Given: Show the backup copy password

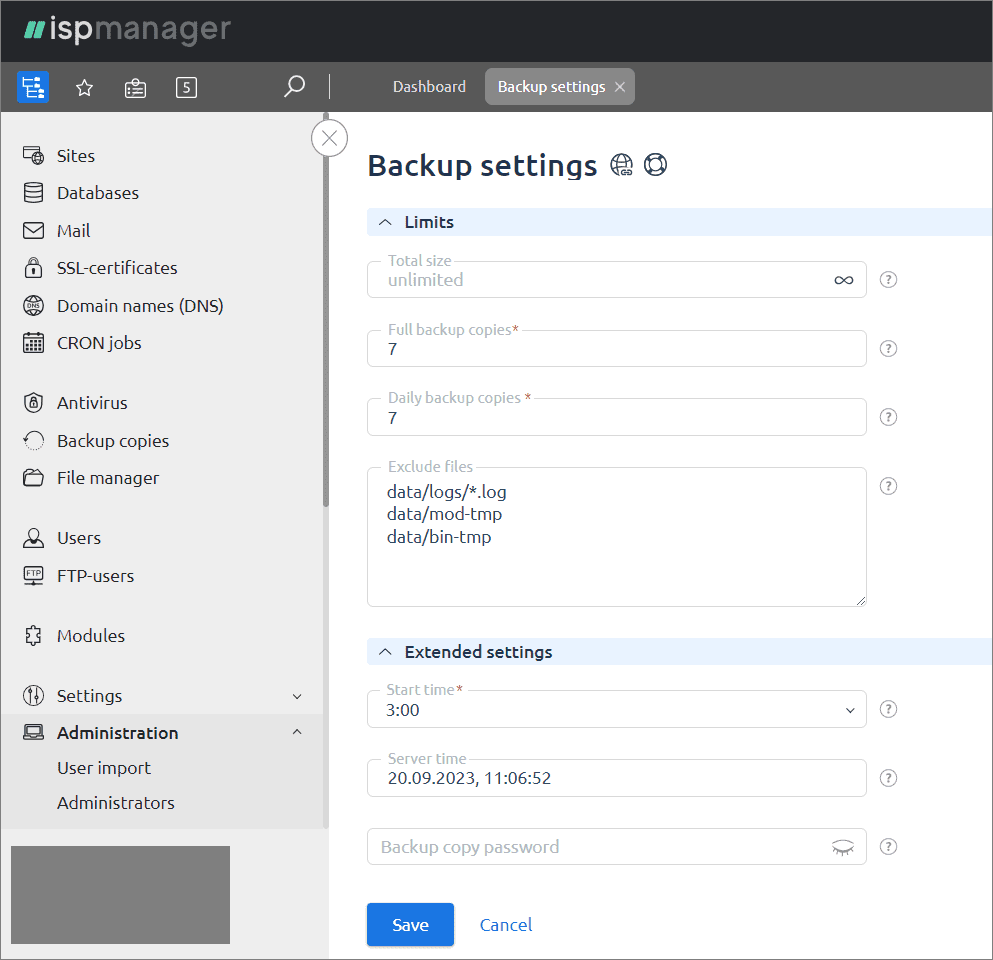Looking at the screenshot, I should pyautogui.click(x=843, y=847).
